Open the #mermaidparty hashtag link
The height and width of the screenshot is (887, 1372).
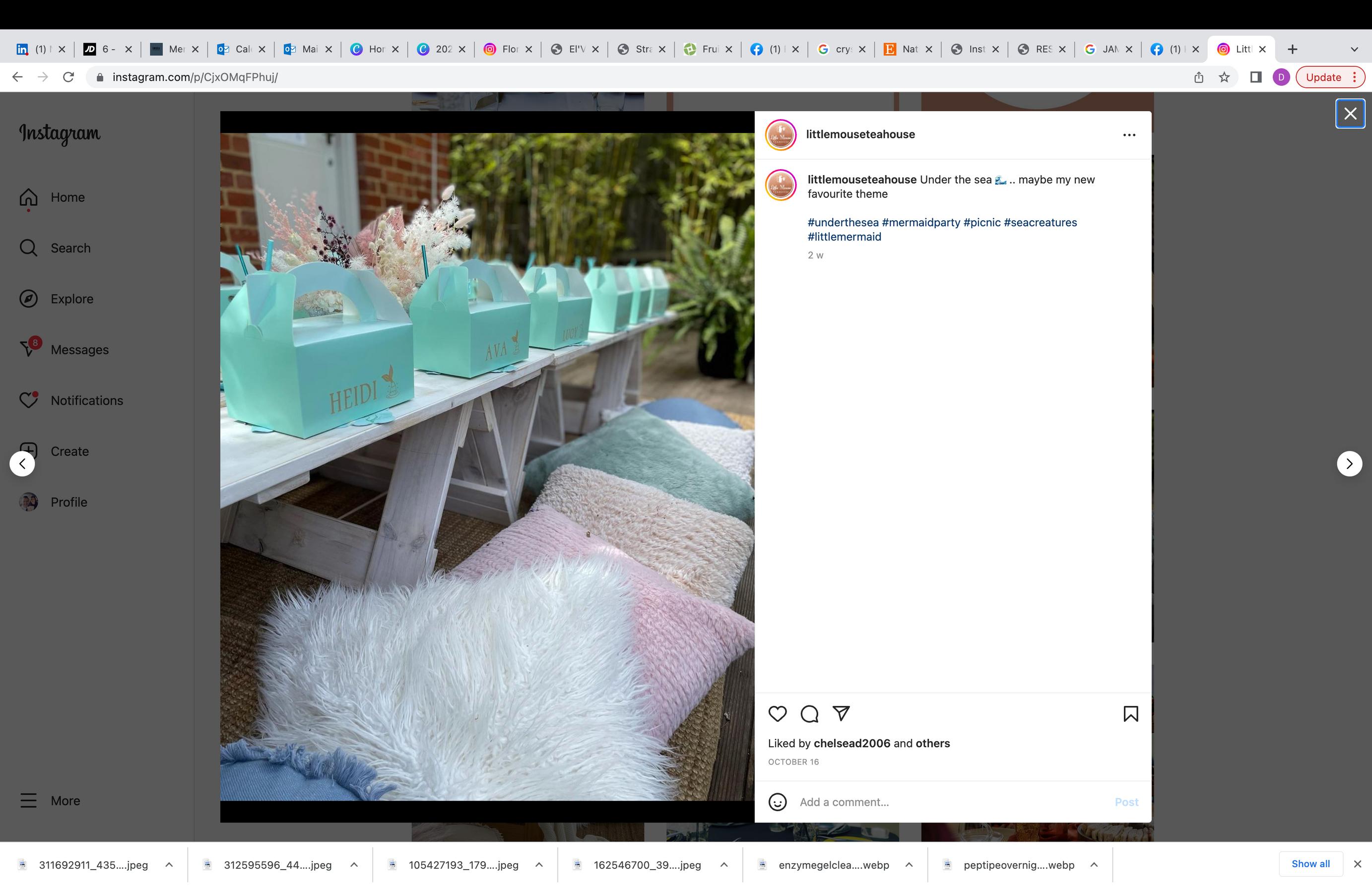920,222
